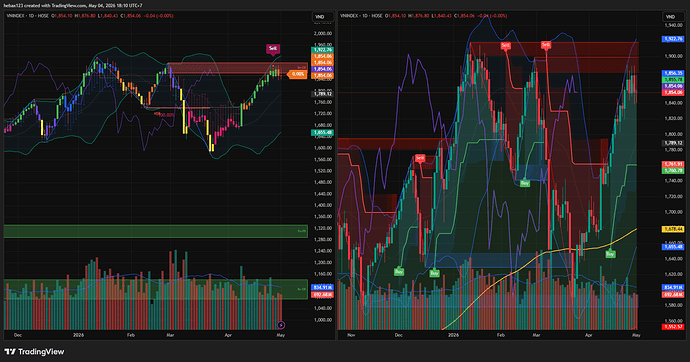This screenshot has width=690, height=362.
Task: Click the blue 834.91K volume label, right chart
Action: tap(673, 287)
